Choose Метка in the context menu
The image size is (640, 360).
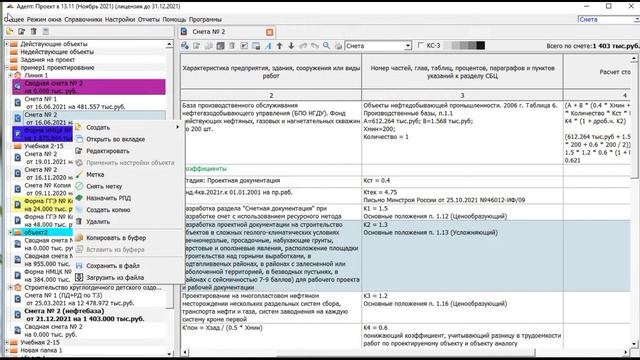[x=128, y=174]
